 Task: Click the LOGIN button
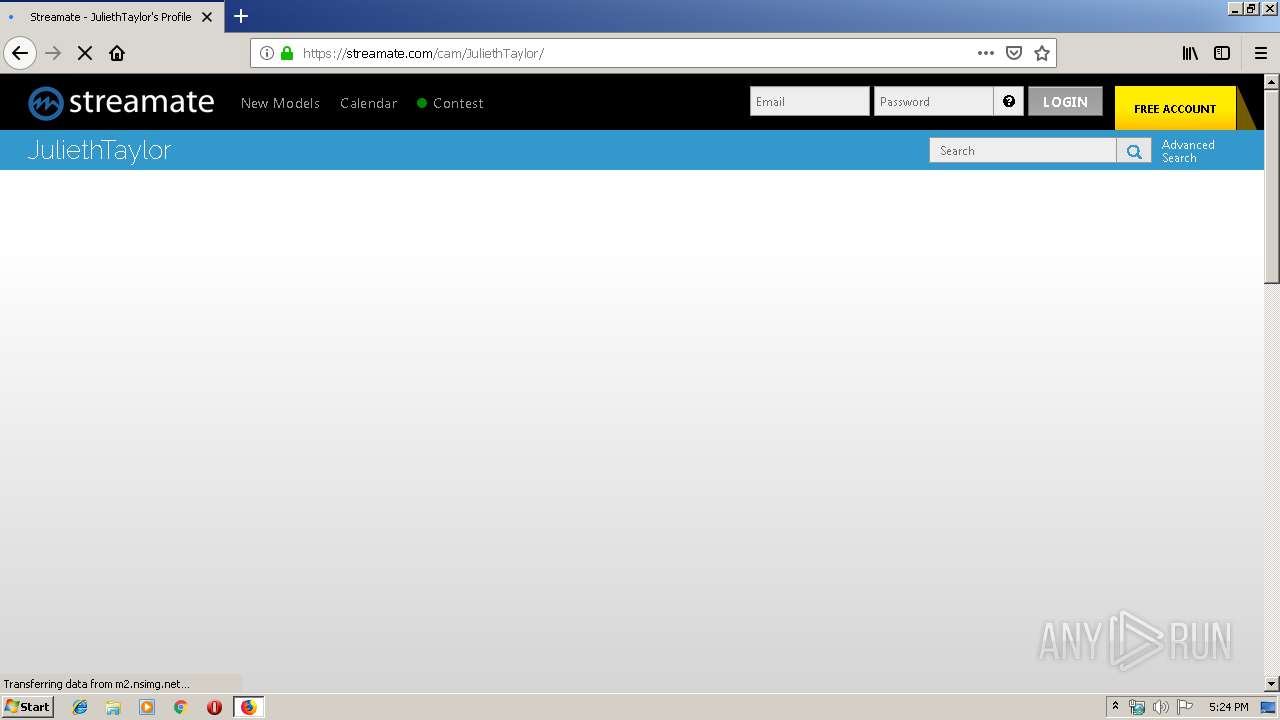1065,101
